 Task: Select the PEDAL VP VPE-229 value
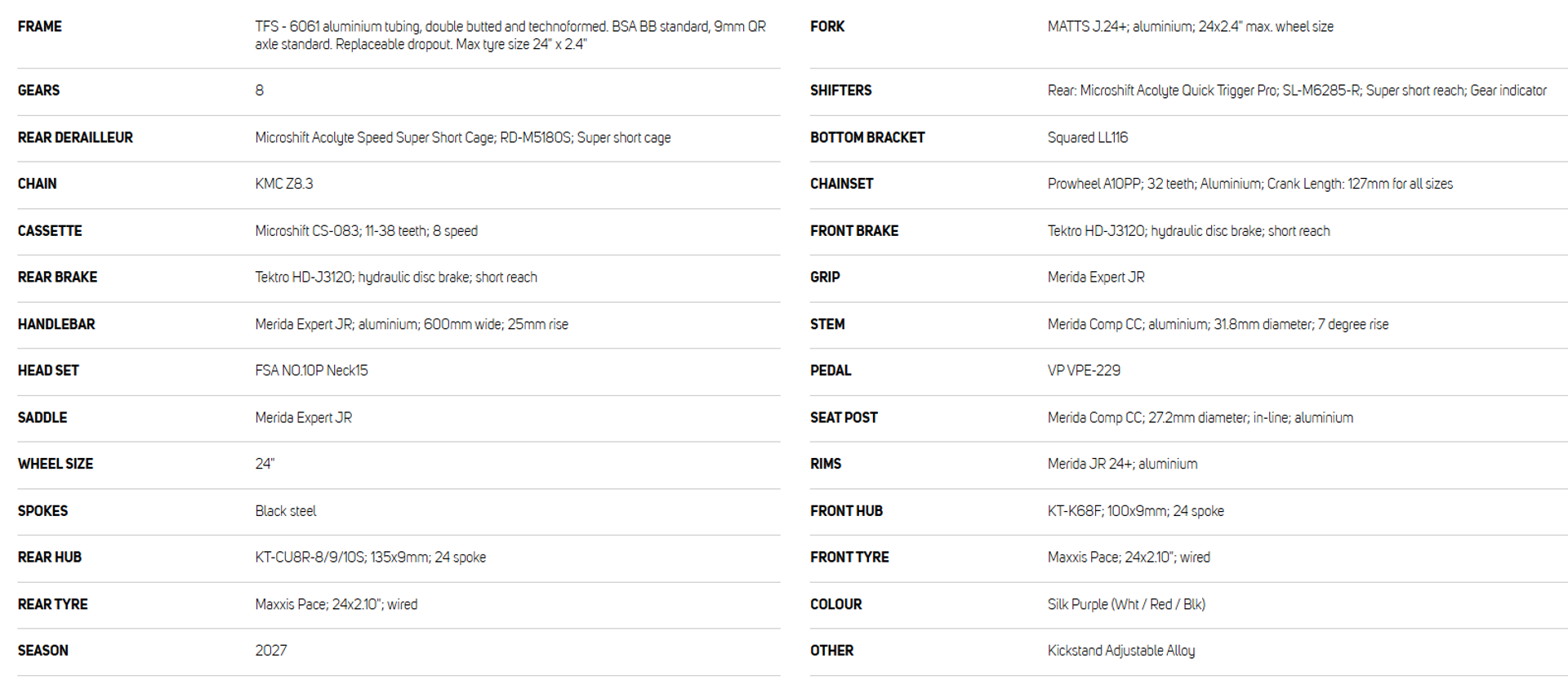(x=1084, y=371)
